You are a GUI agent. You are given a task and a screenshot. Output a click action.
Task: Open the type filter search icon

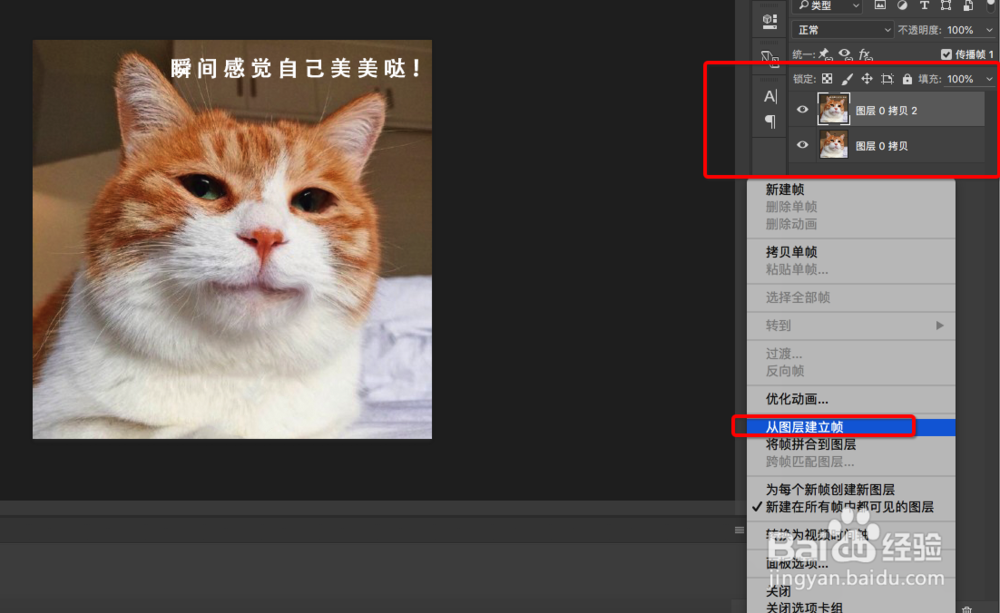click(x=802, y=6)
